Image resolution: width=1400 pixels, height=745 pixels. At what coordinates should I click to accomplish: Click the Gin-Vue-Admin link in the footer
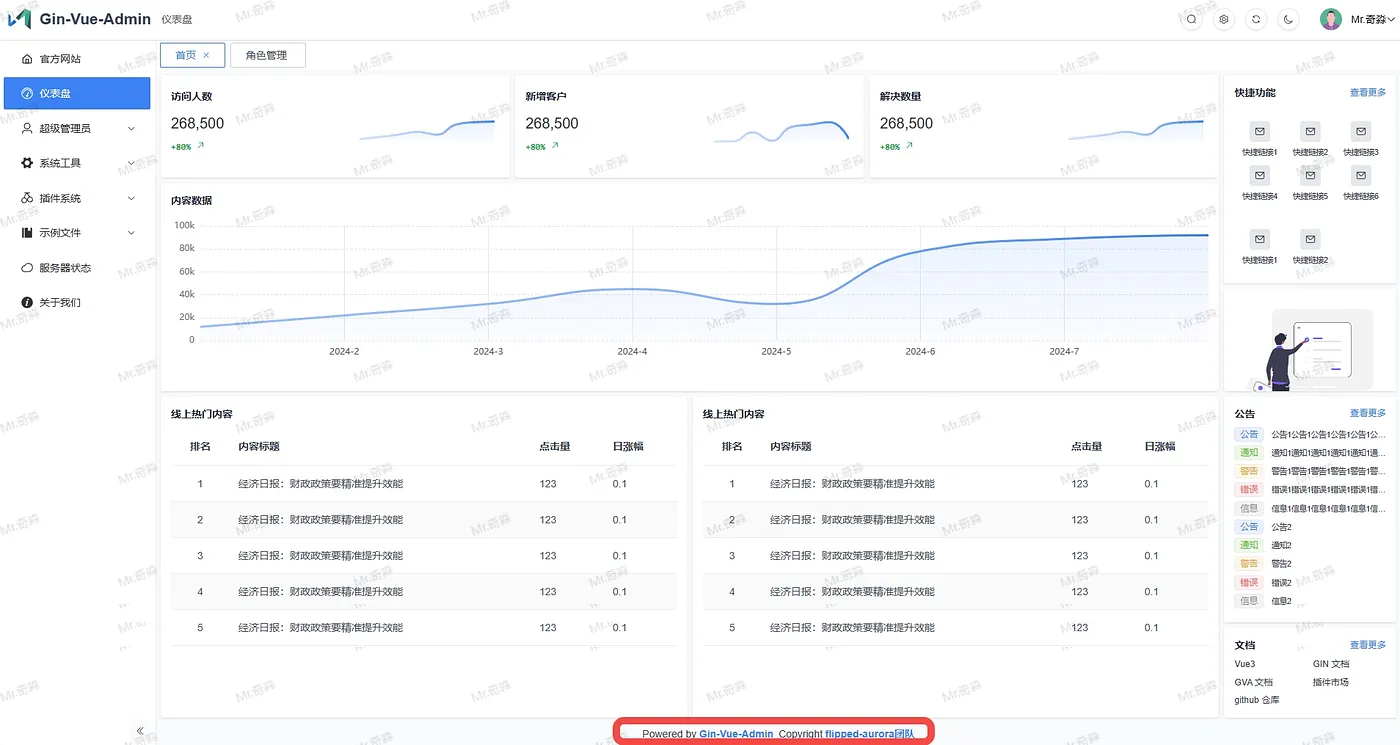736,734
